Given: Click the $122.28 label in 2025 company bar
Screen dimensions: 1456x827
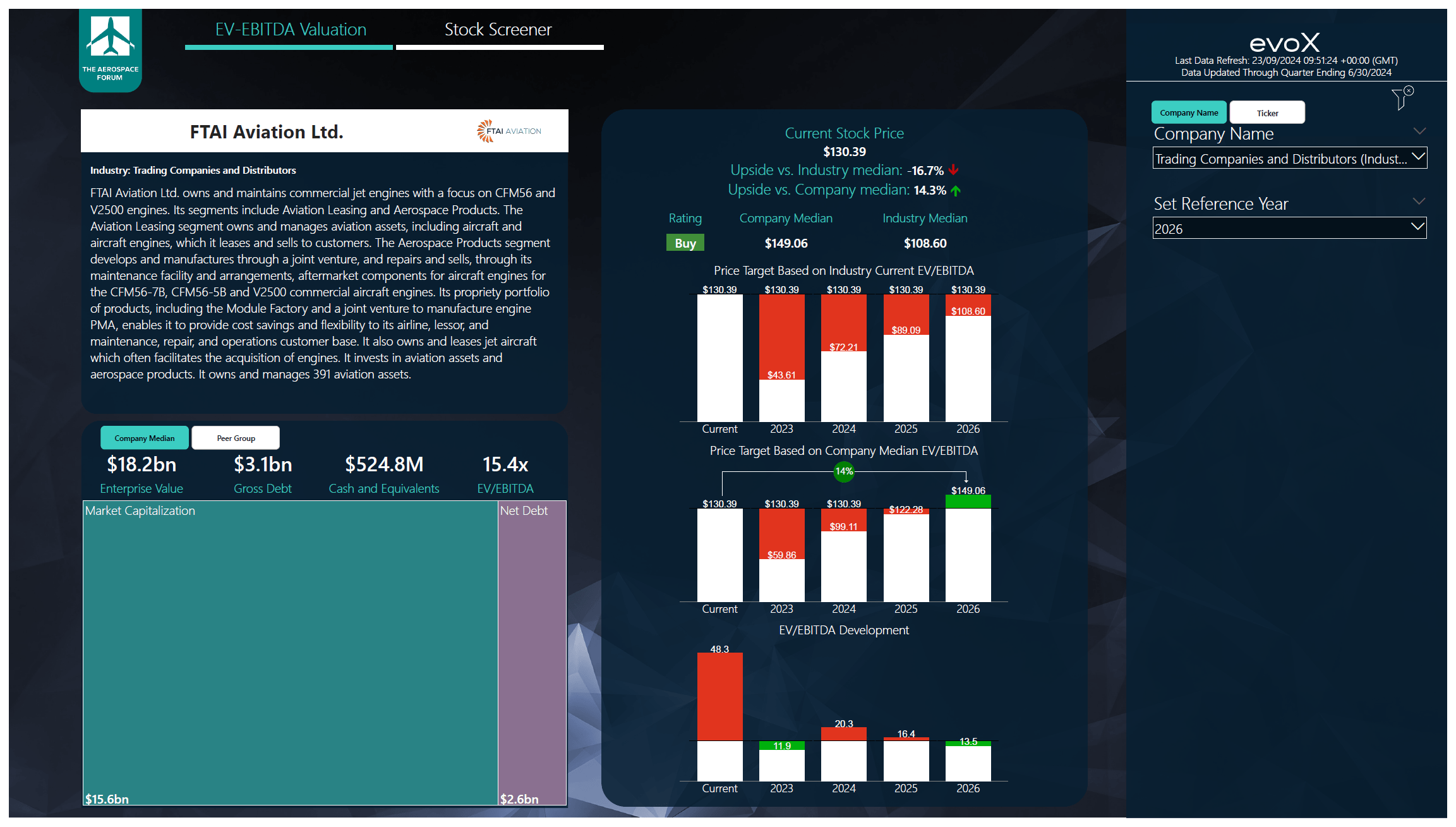Looking at the screenshot, I should click(x=906, y=510).
